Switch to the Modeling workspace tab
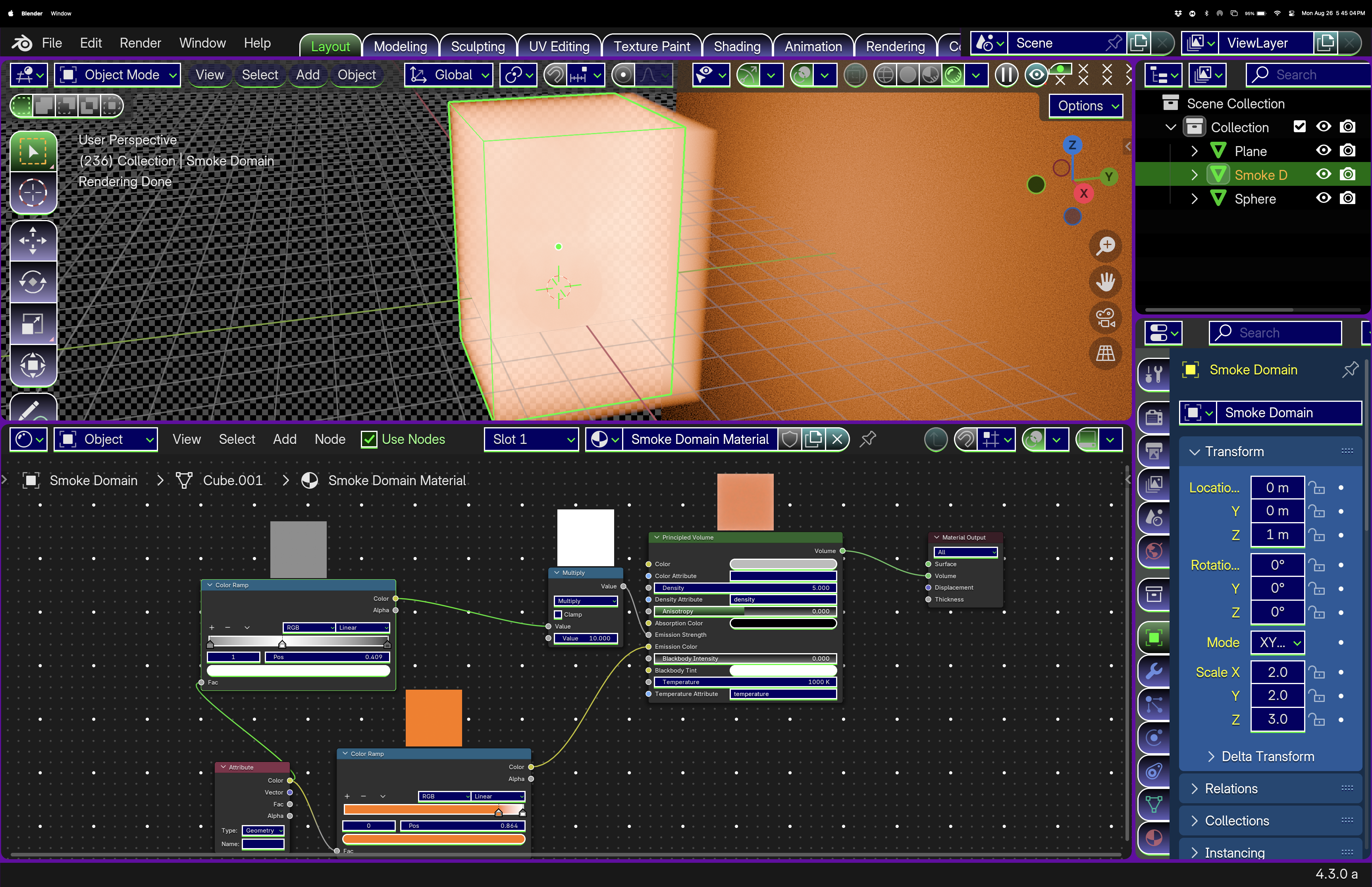 click(400, 46)
